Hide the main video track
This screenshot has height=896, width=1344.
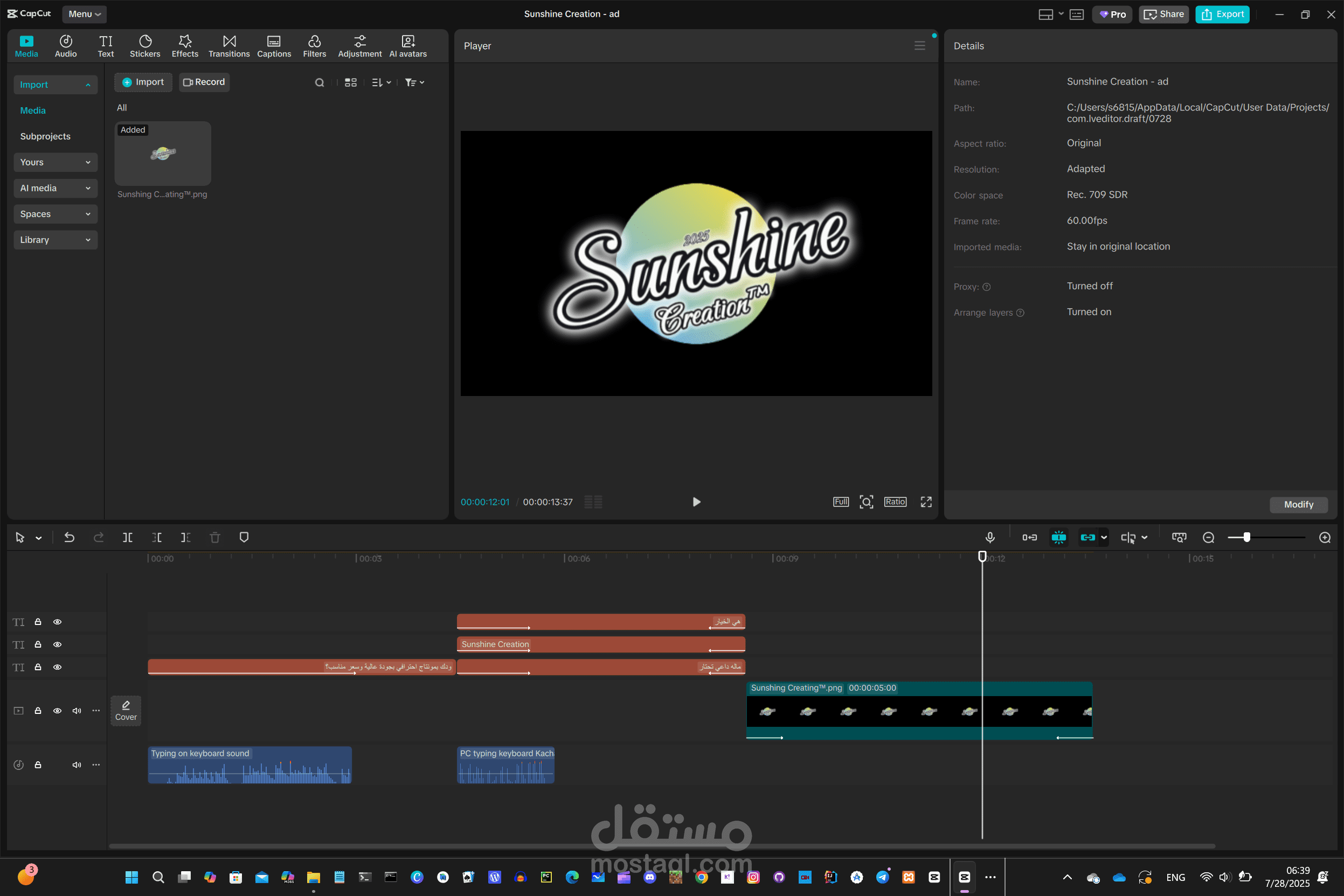pyautogui.click(x=58, y=711)
